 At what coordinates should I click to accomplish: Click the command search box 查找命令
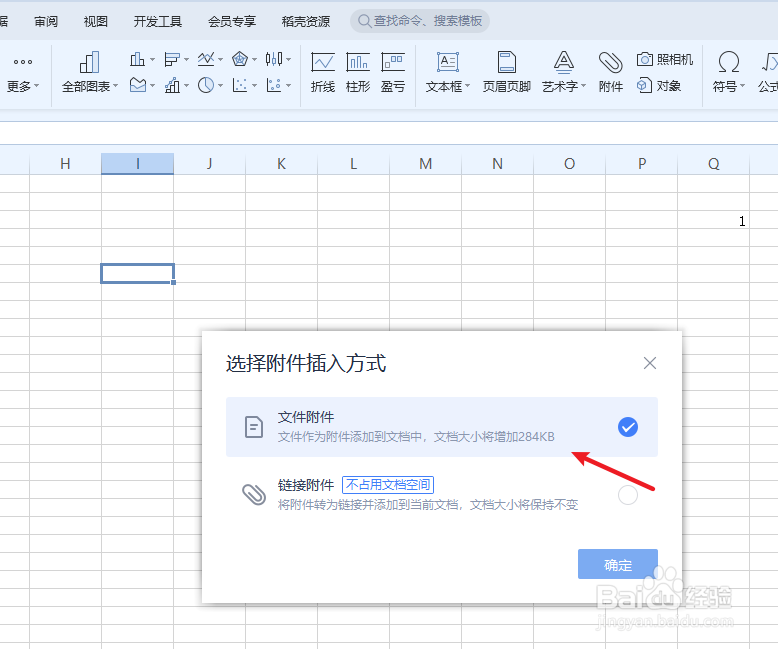tap(420, 21)
